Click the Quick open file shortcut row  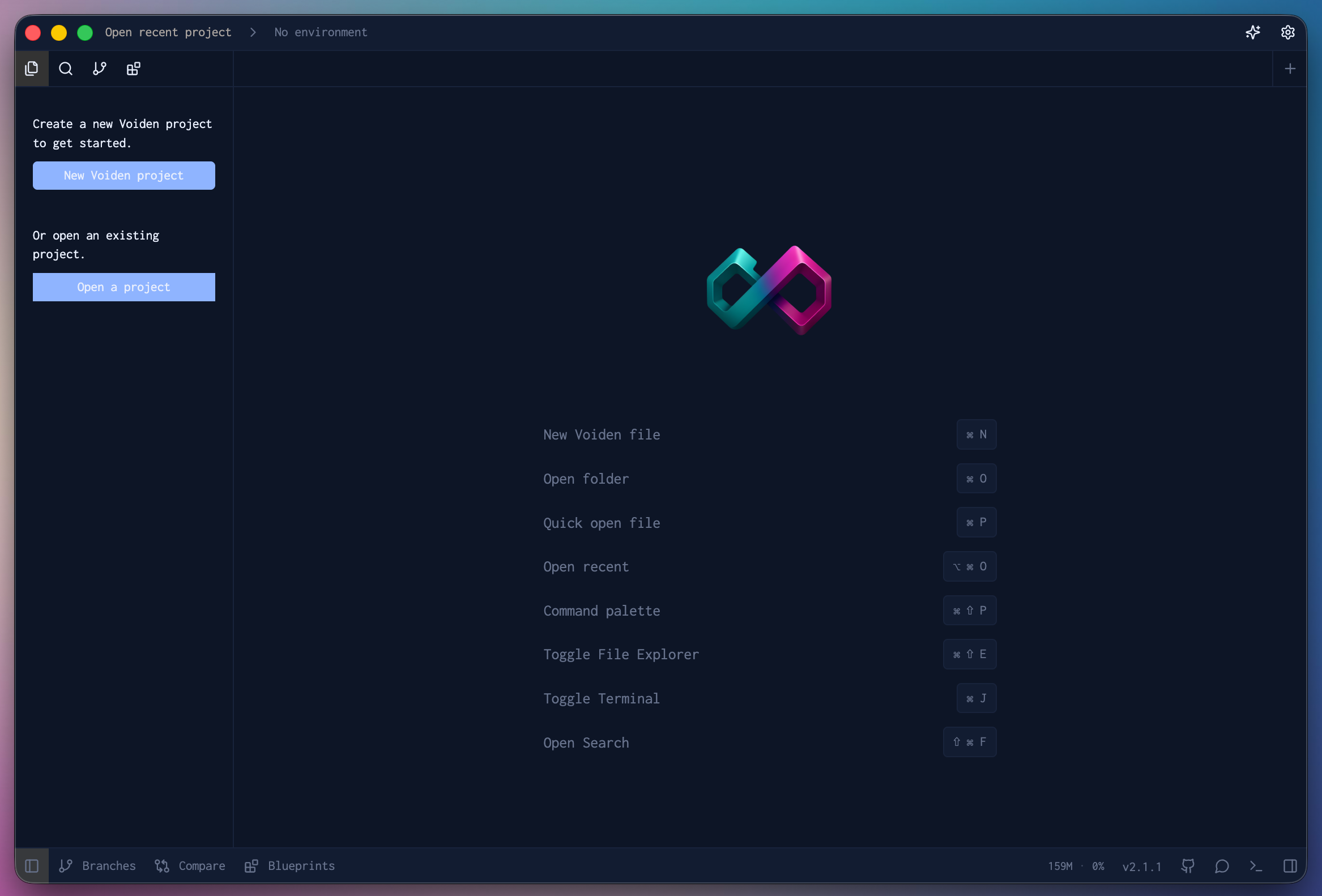click(x=770, y=522)
